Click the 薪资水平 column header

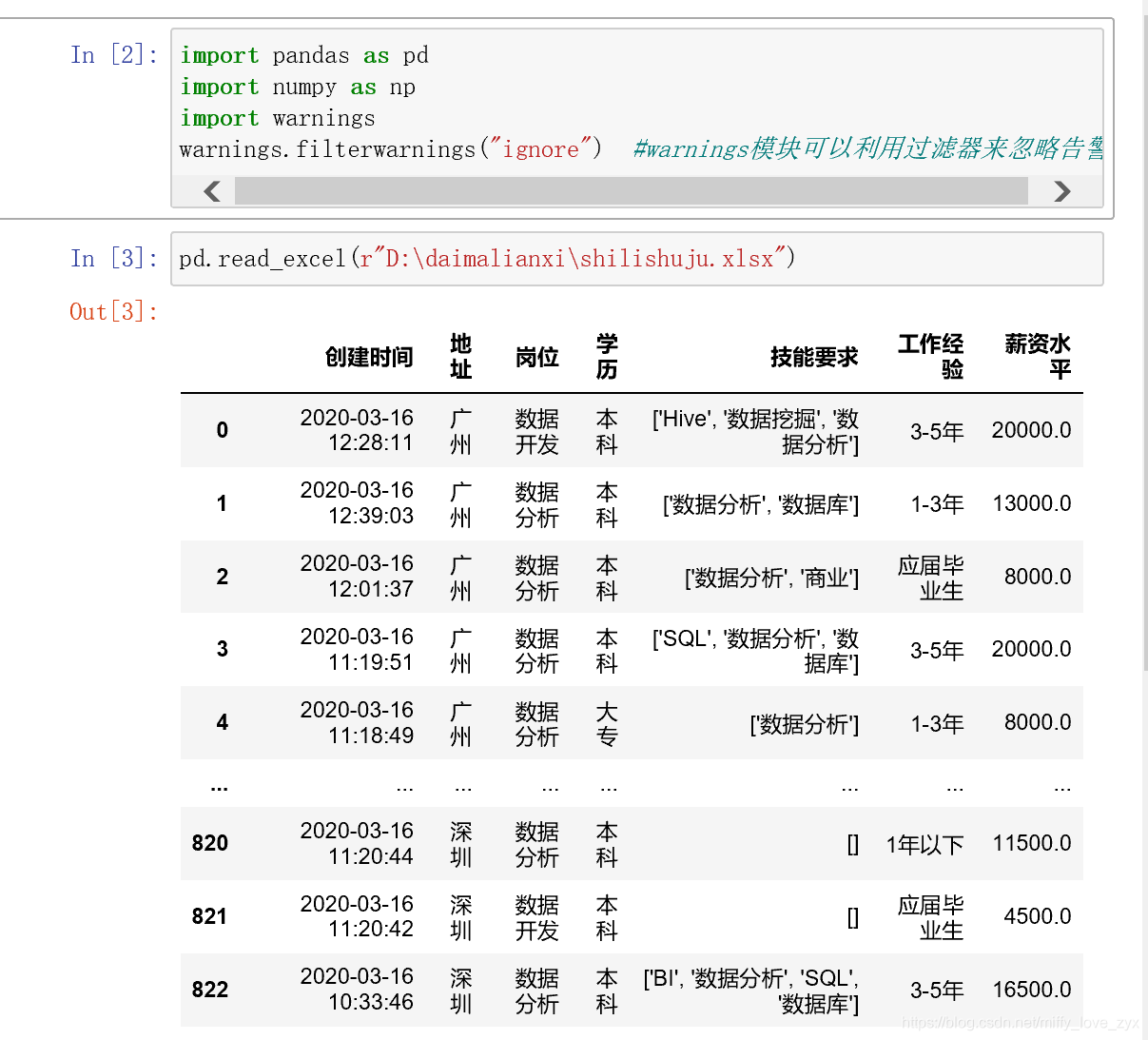1038,357
